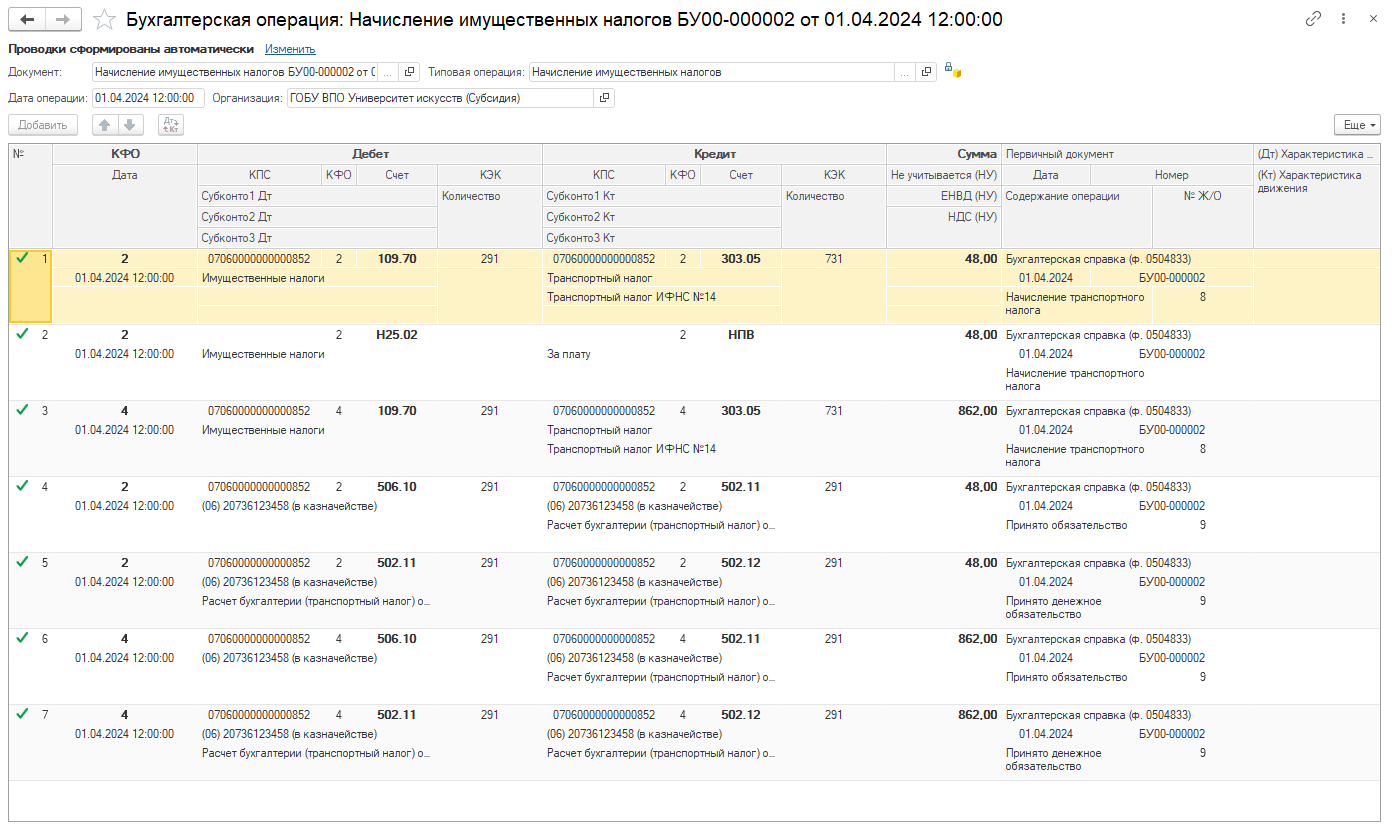
Task: Open the Организация via its open icon
Action: click(x=604, y=98)
